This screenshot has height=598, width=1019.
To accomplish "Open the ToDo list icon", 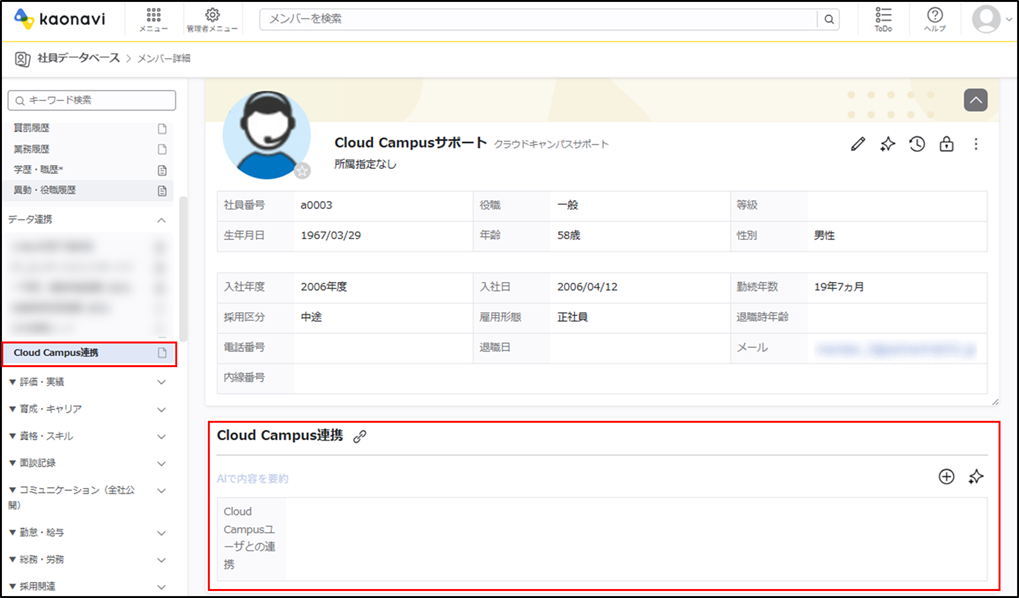I will coord(883,20).
